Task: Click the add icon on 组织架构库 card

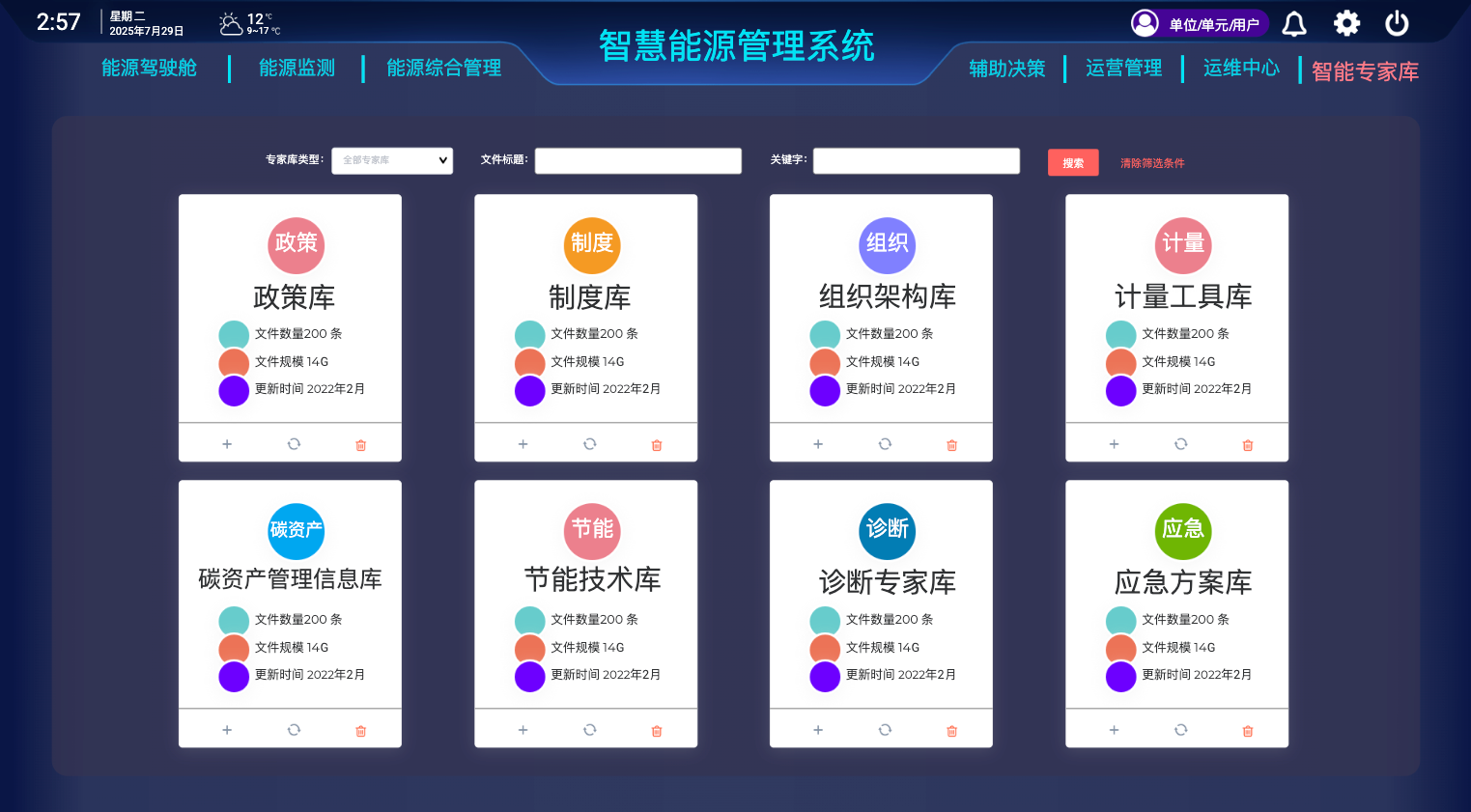Action: [x=818, y=444]
